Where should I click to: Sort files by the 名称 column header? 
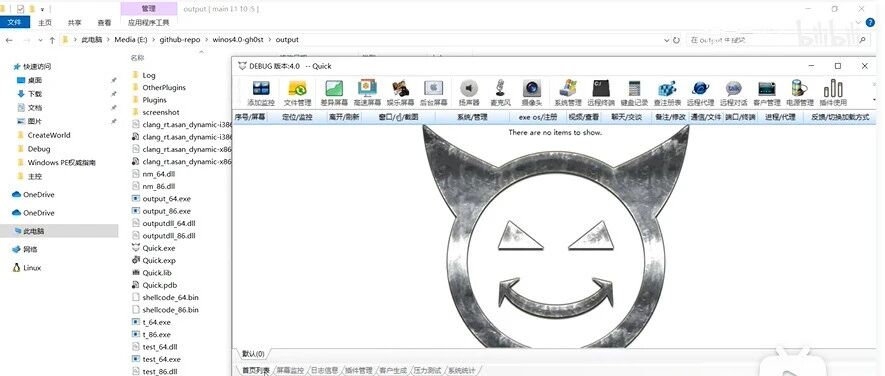click(x=137, y=58)
